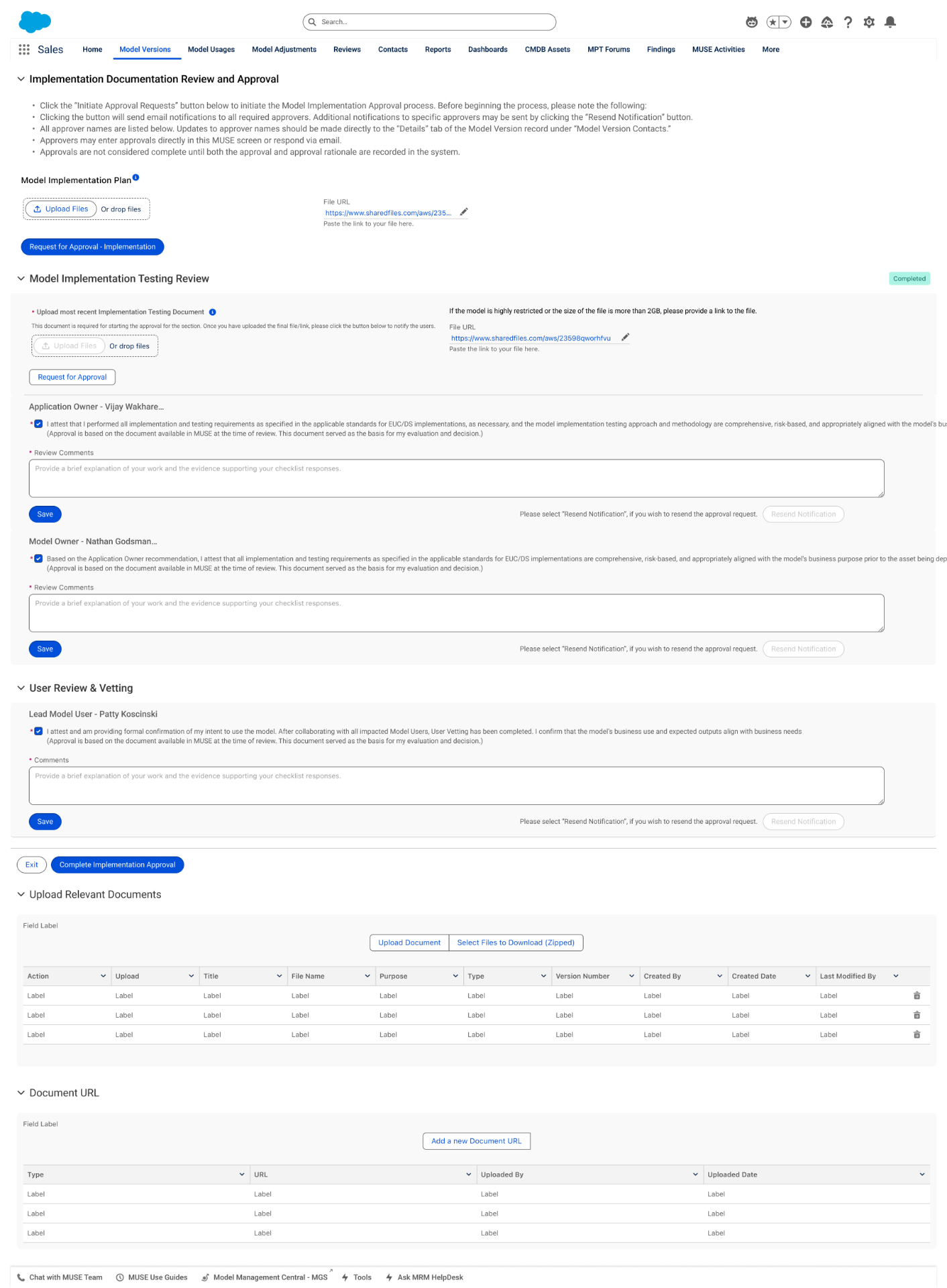Toggle Application Owner attestation checkbox
This screenshot has height=1288, width=947.
click(38, 424)
